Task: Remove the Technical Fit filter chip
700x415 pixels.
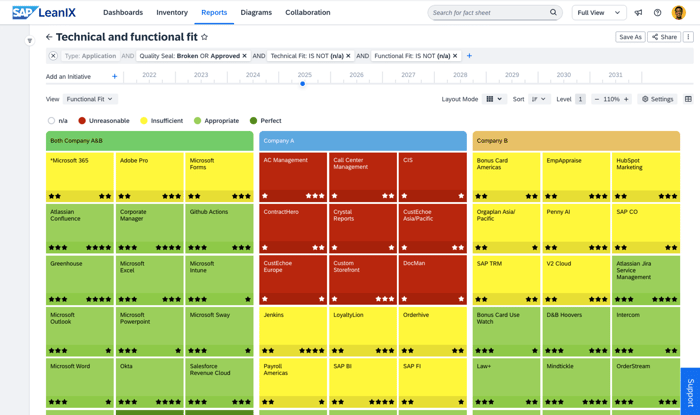Action: click(348, 56)
